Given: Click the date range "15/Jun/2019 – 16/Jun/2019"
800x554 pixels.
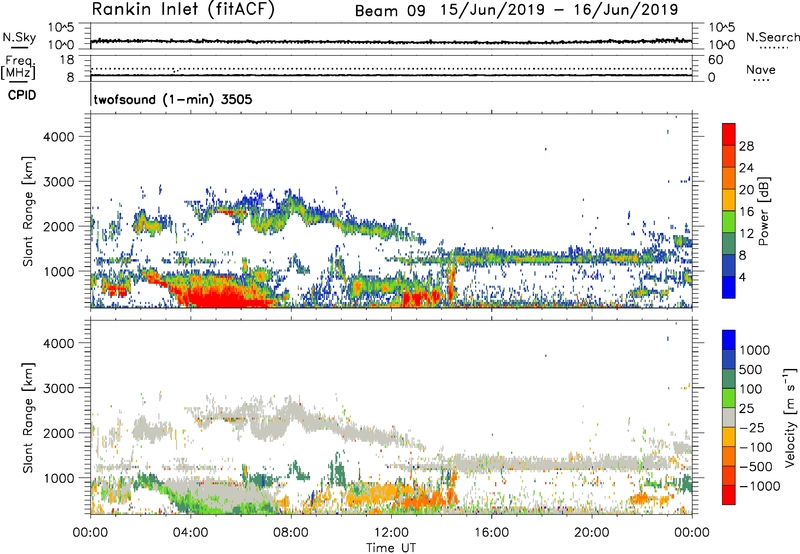Looking at the screenshot, I should [559, 10].
